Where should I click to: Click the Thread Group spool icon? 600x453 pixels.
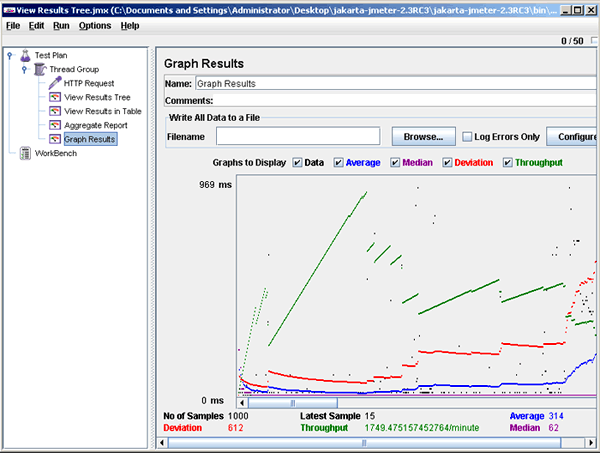click(39, 69)
